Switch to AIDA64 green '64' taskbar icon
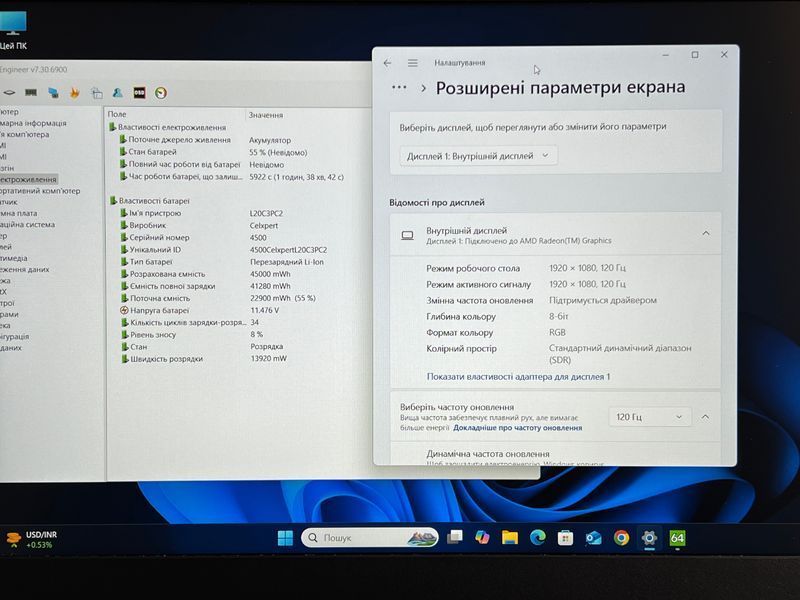Viewport: 800px width, 600px height. pos(677,538)
